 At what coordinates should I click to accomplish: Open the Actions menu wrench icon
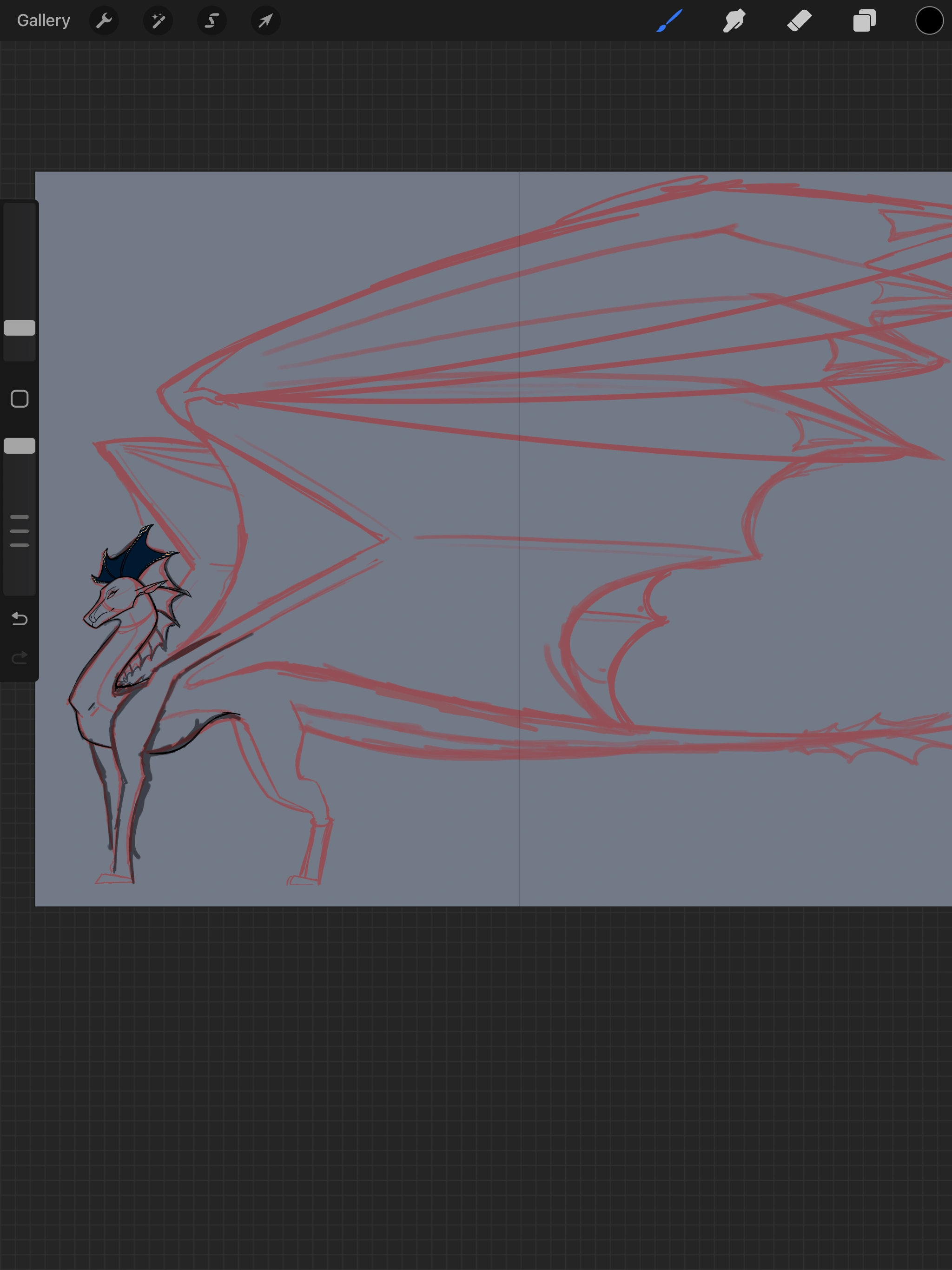104,20
